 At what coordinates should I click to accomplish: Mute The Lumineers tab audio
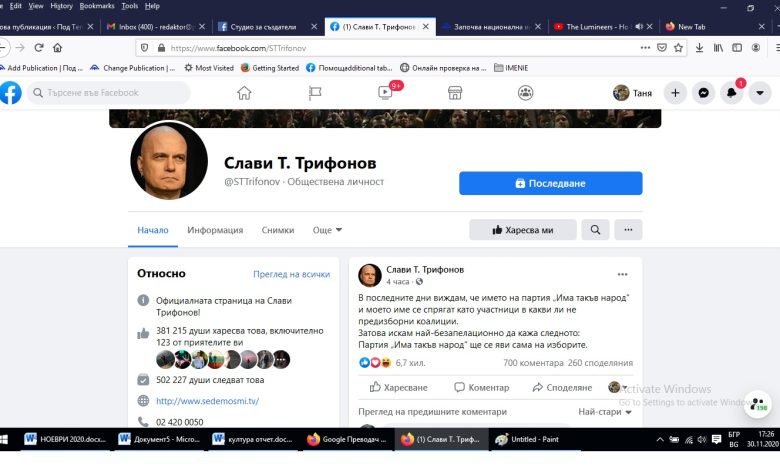point(639,27)
